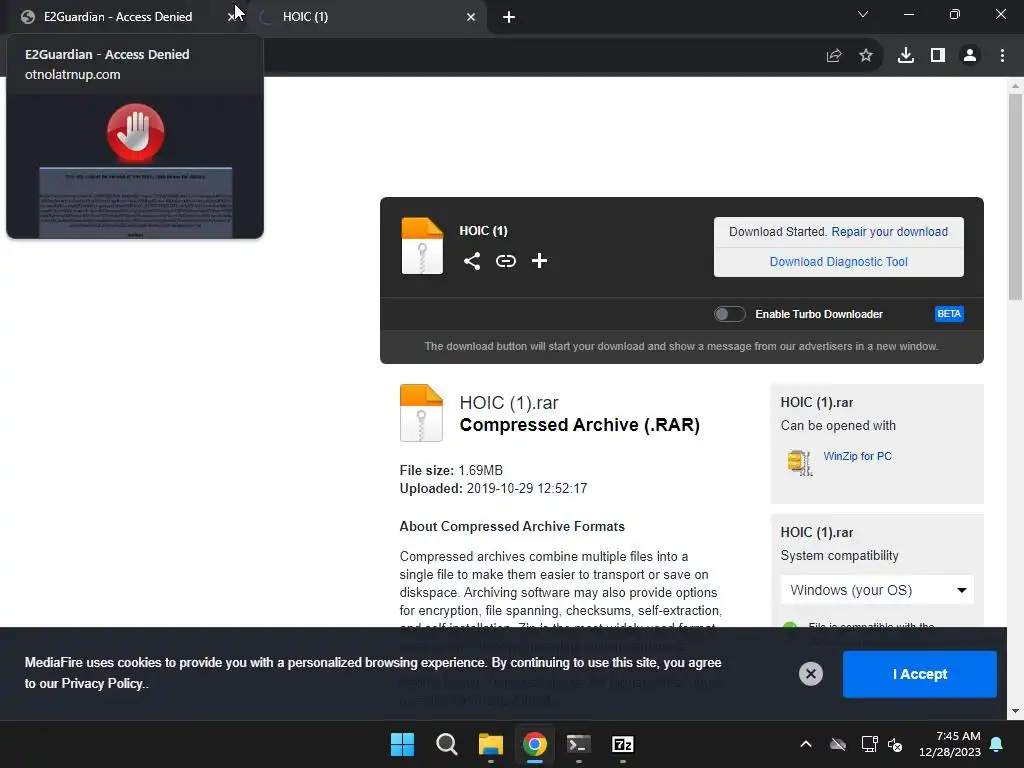Click the network tray icon

coord(869,744)
